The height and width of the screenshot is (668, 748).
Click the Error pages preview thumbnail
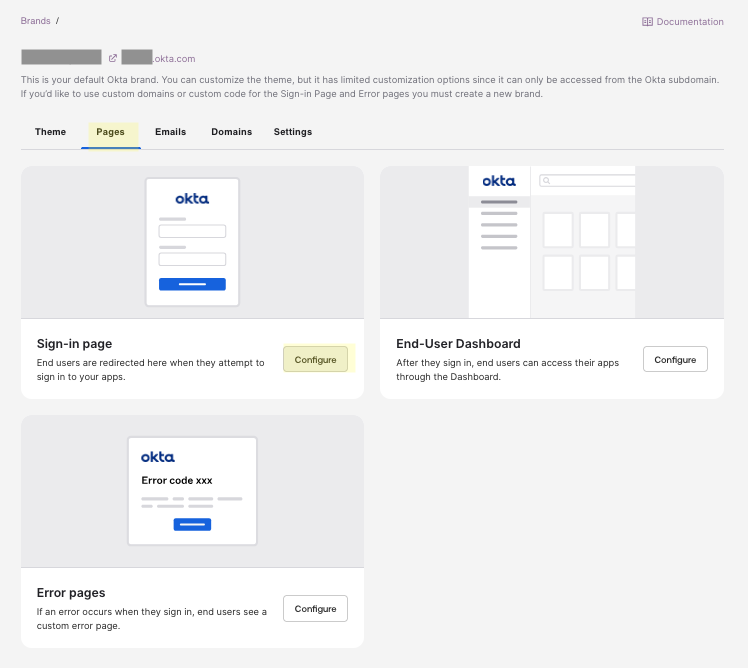192,491
